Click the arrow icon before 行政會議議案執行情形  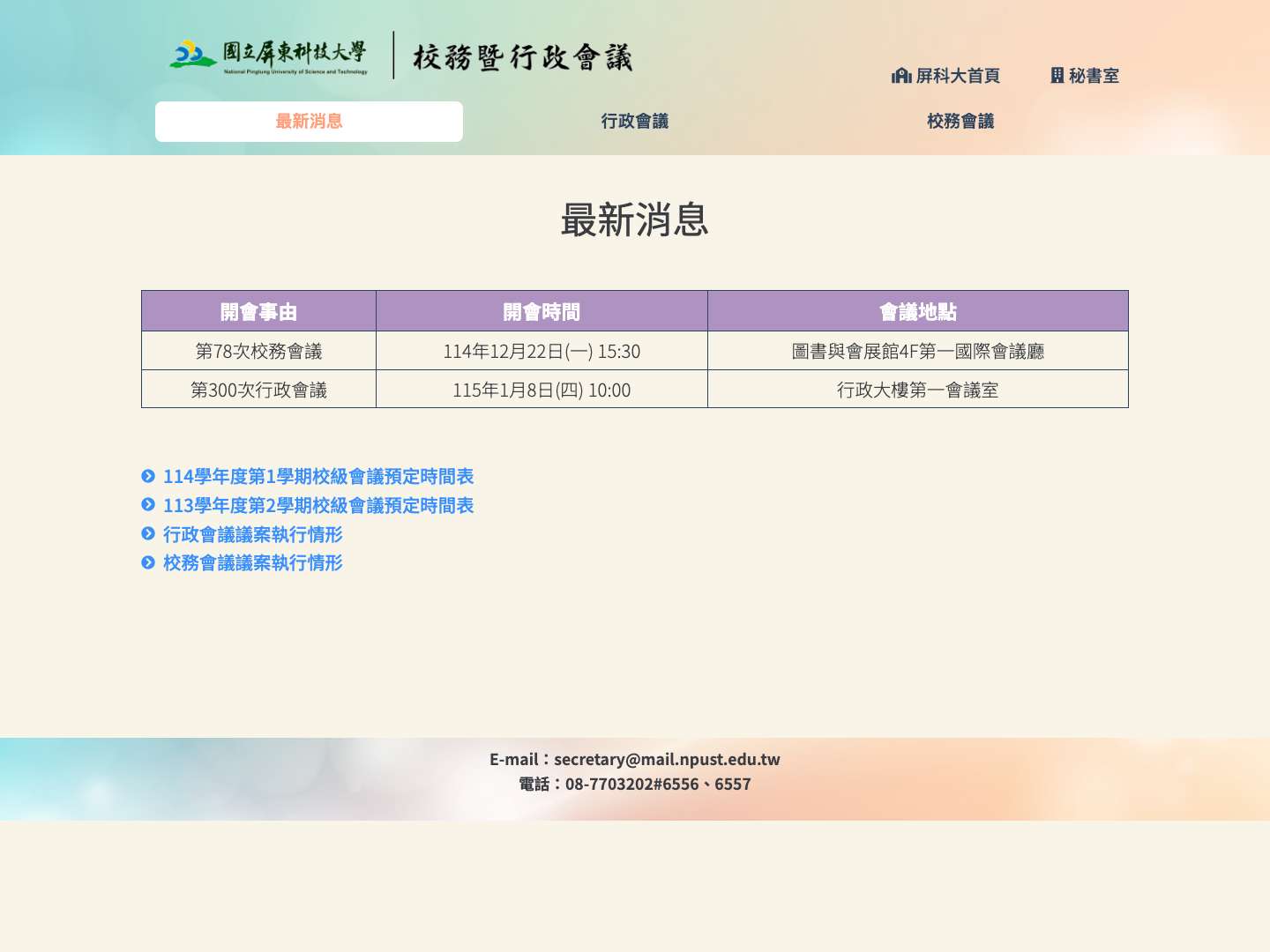click(x=147, y=534)
